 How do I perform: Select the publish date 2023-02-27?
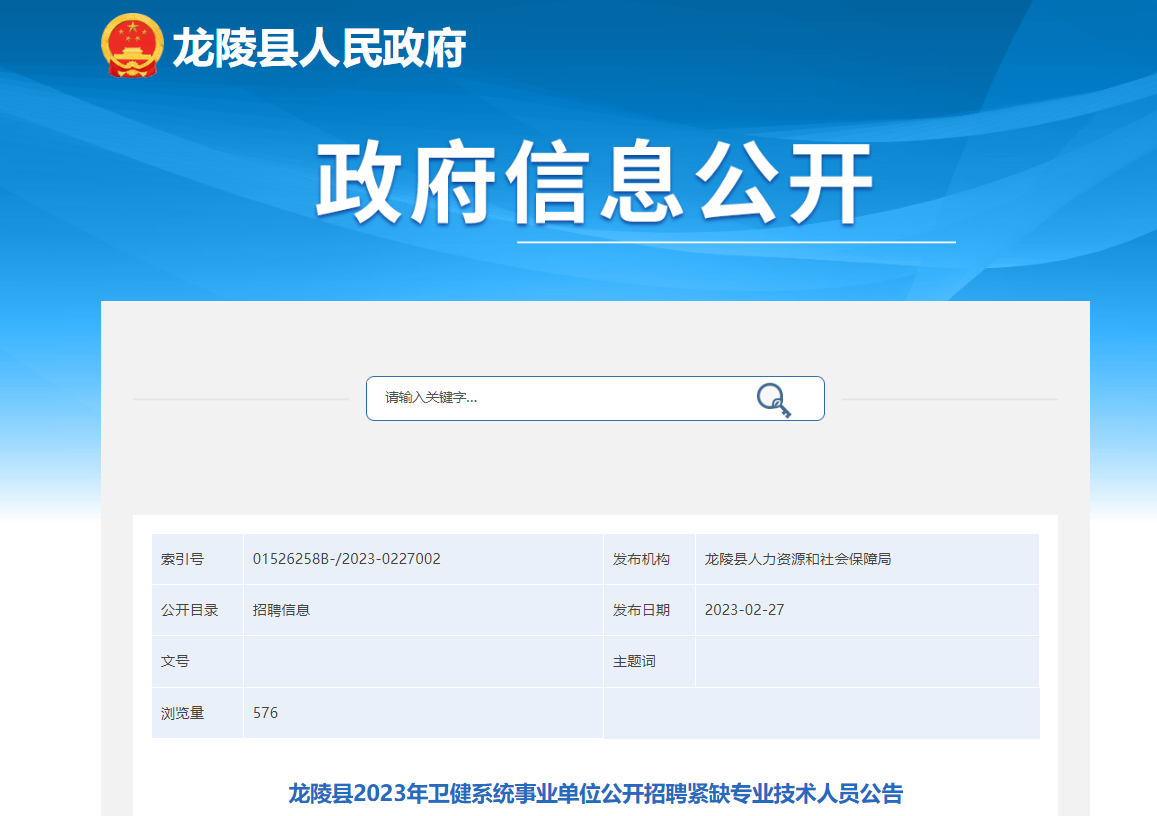744,610
